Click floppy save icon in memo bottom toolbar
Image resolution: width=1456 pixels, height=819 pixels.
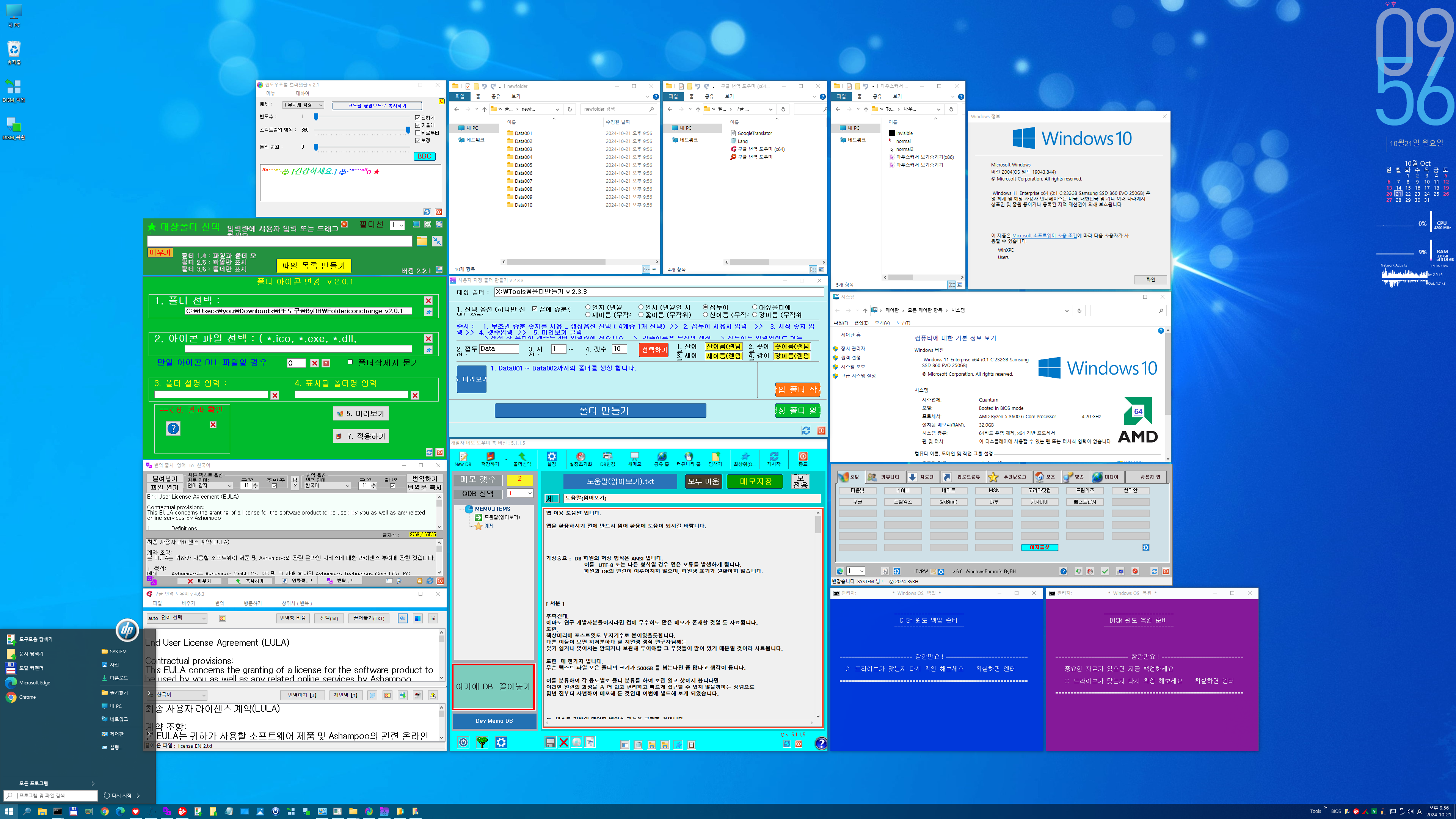[x=550, y=743]
